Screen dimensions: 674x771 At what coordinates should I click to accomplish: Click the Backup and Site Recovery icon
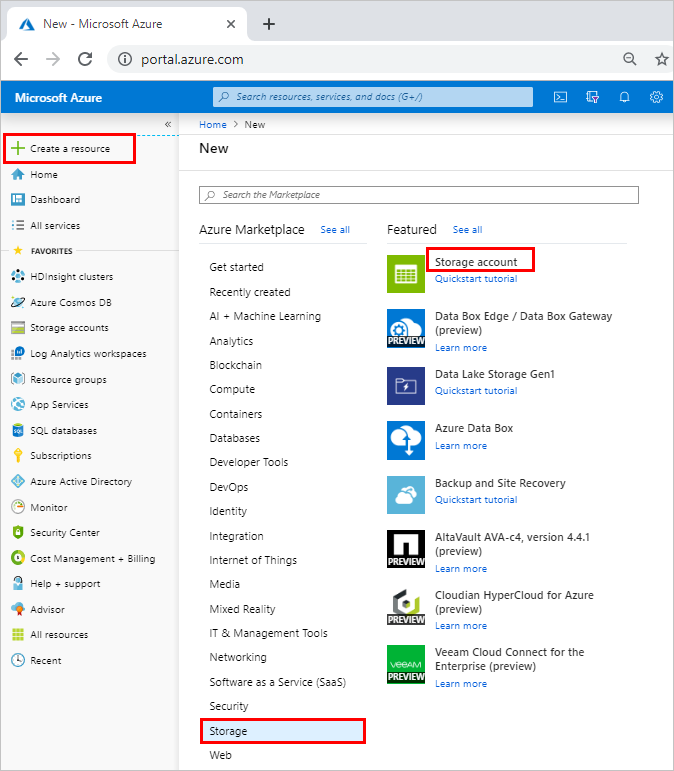click(406, 495)
